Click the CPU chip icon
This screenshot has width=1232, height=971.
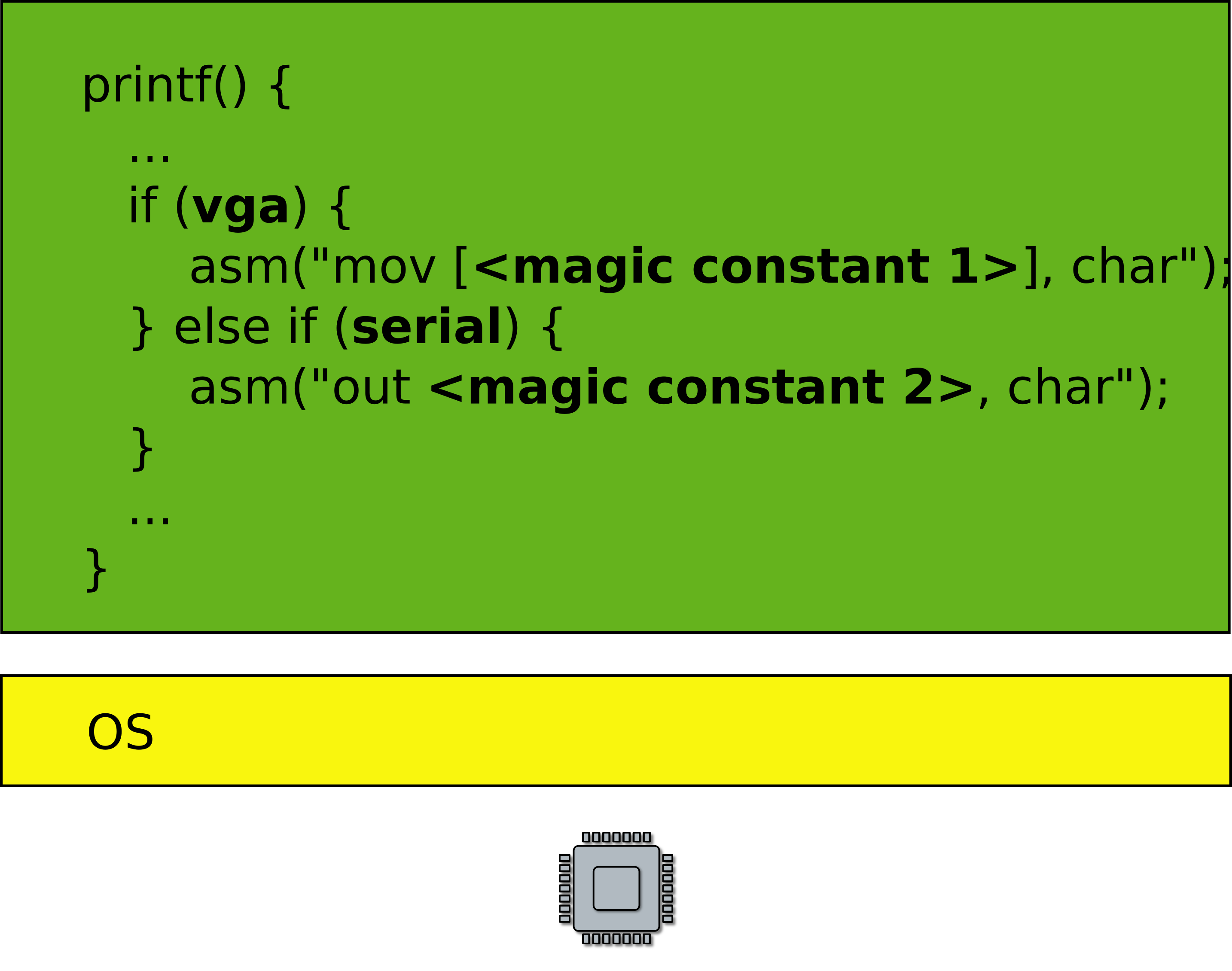(x=616, y=888)
